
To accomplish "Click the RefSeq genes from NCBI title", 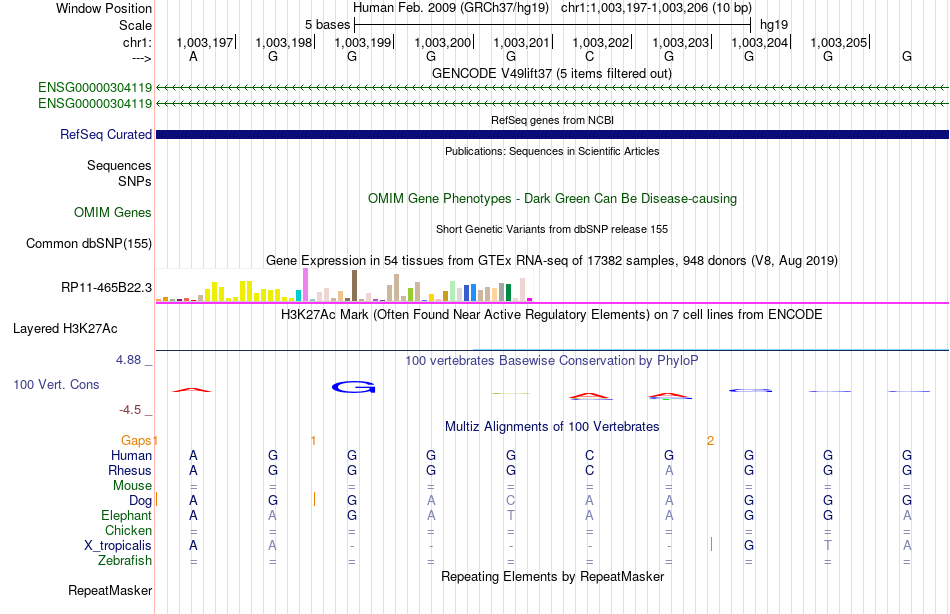I will pos(552,120).
